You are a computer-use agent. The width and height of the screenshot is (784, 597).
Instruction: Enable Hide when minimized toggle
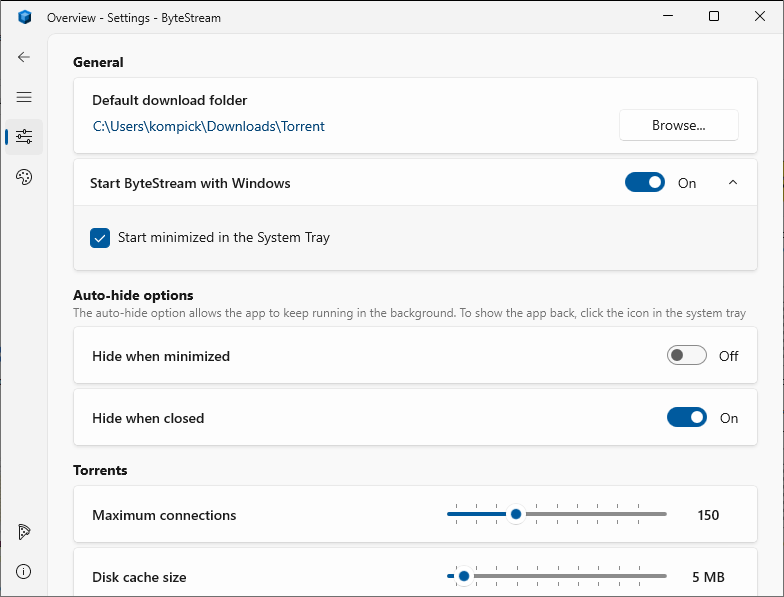point(686,356)
